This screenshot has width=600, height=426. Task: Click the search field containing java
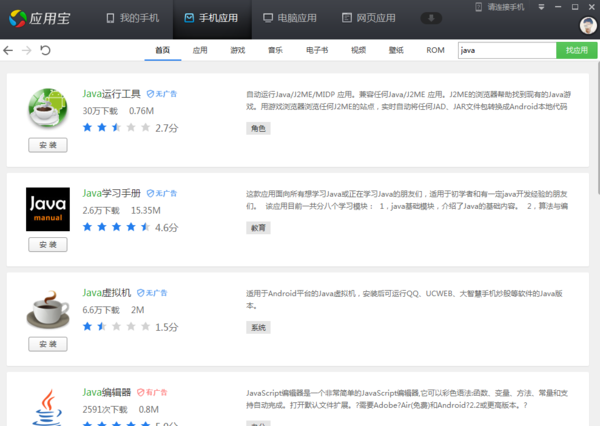click(507, 50)
